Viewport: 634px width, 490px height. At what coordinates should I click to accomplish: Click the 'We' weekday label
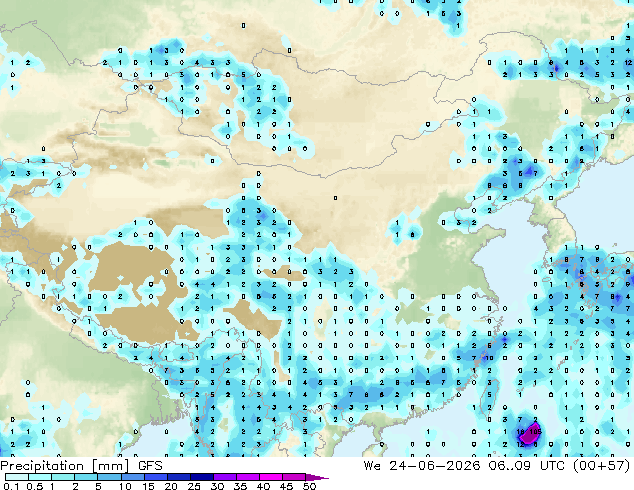pyautogui.click(x=372, y=466)
